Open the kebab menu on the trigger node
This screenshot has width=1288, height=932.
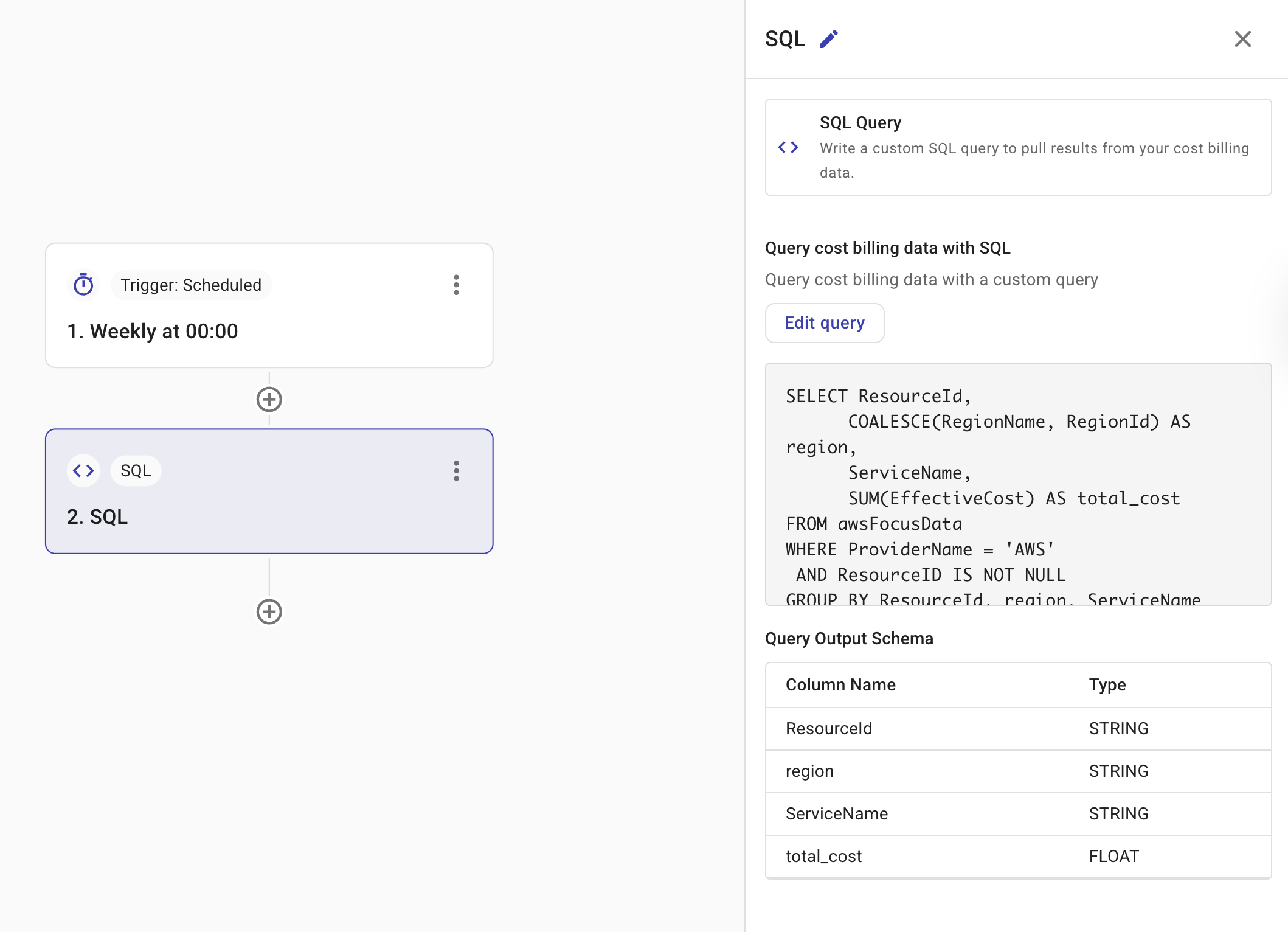point(456,285)
